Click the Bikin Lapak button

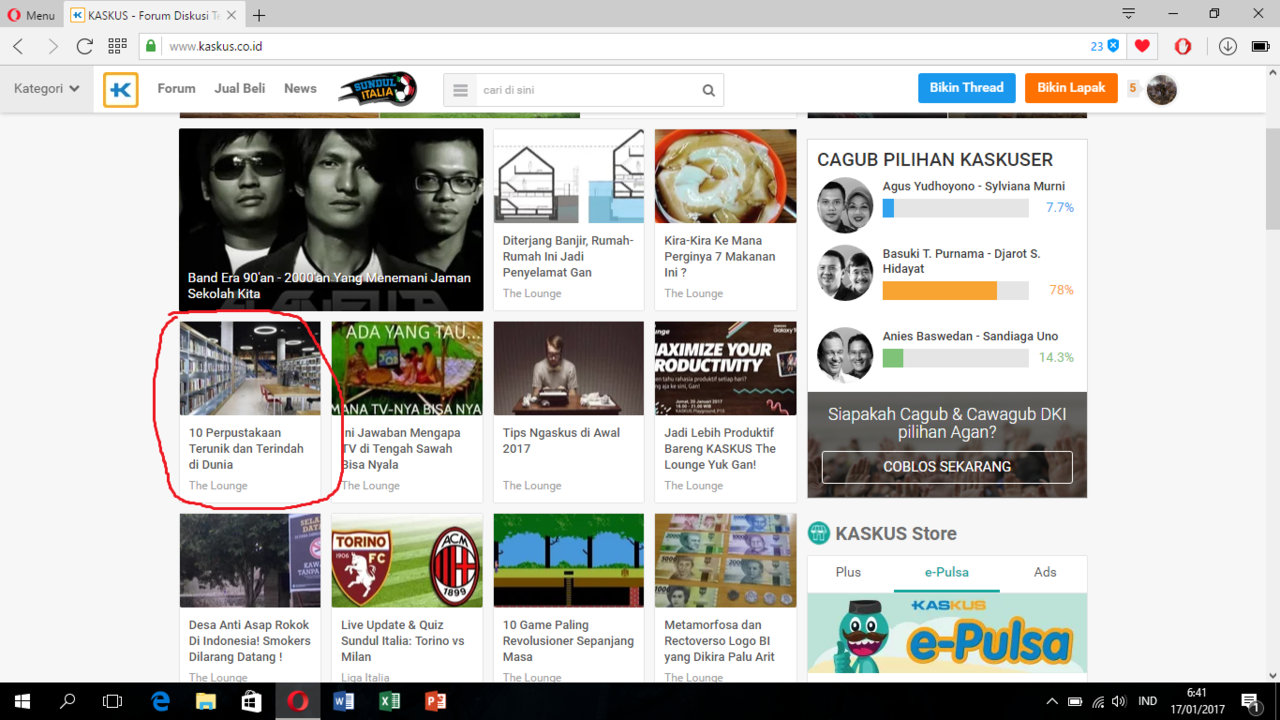1071,88
